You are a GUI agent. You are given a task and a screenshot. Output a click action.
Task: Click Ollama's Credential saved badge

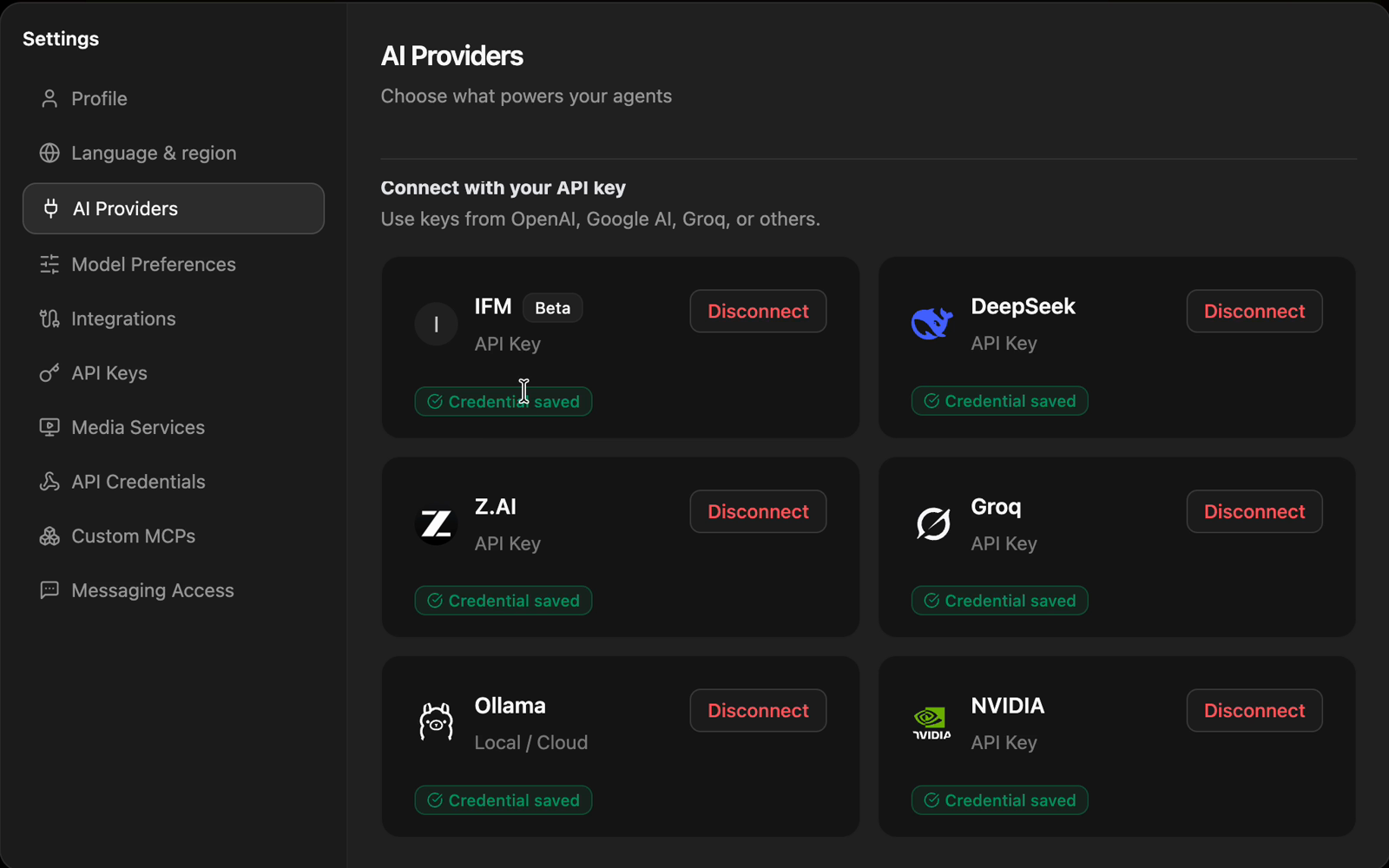(x=504, y=800)
